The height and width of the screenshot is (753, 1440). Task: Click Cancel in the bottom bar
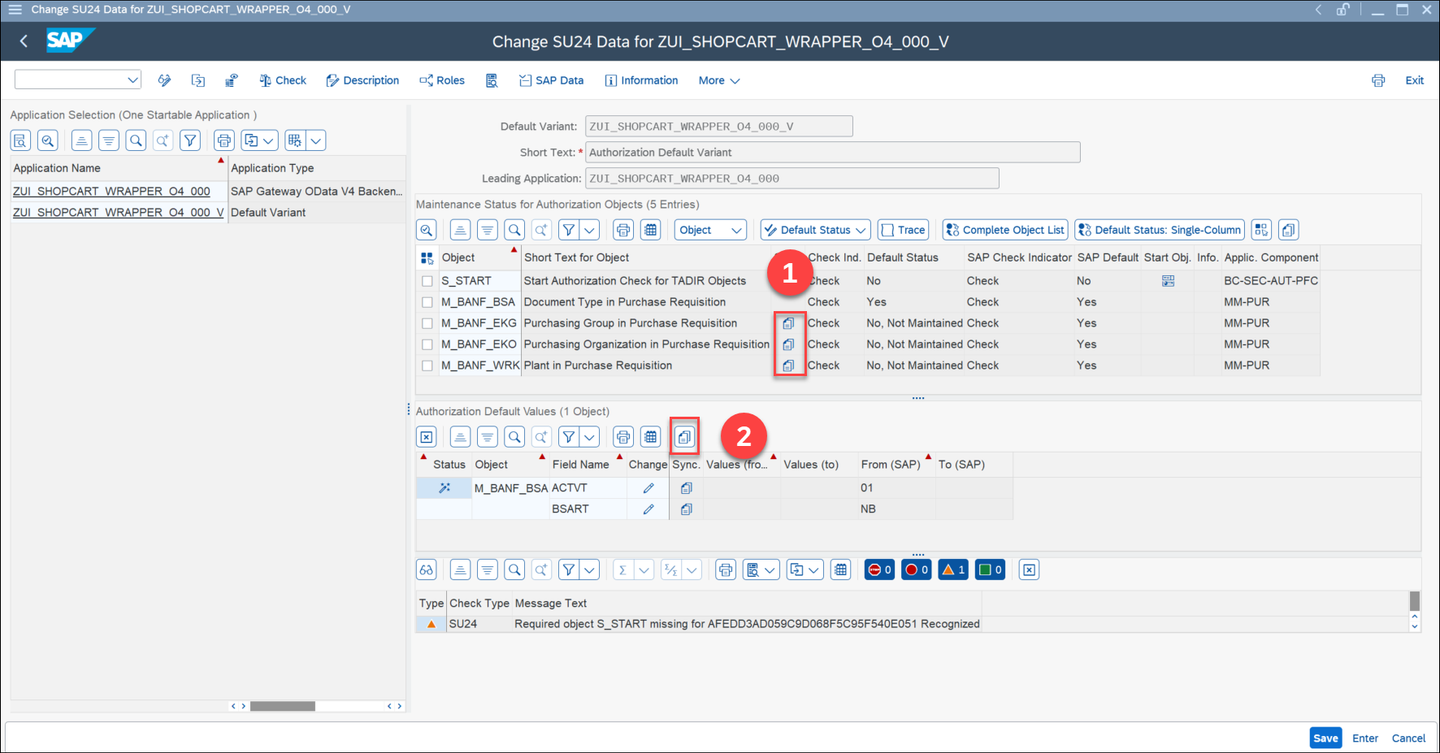(x=1408, y=738)
